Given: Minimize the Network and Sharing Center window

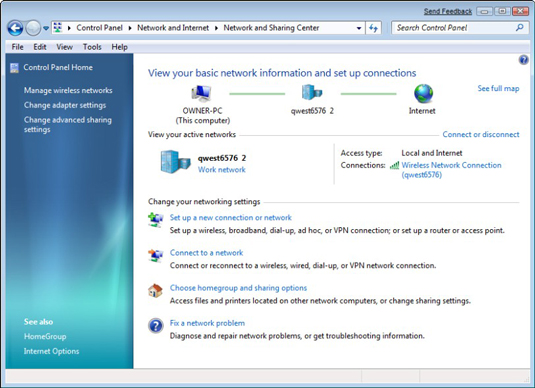Looking at the screenshot, I should (x=484, y=11).
